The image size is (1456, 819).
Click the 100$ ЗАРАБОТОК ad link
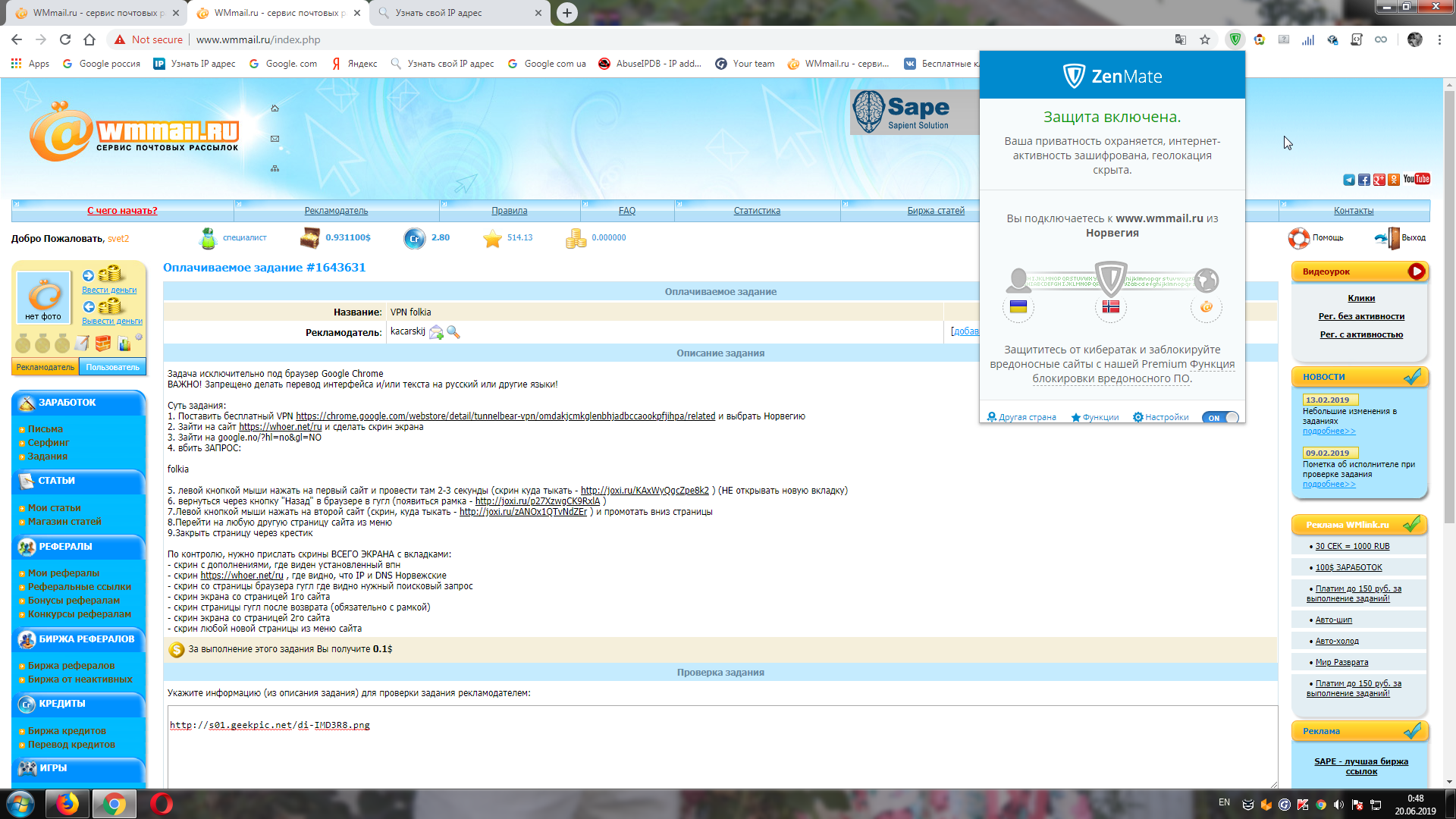click(1348, 567)
